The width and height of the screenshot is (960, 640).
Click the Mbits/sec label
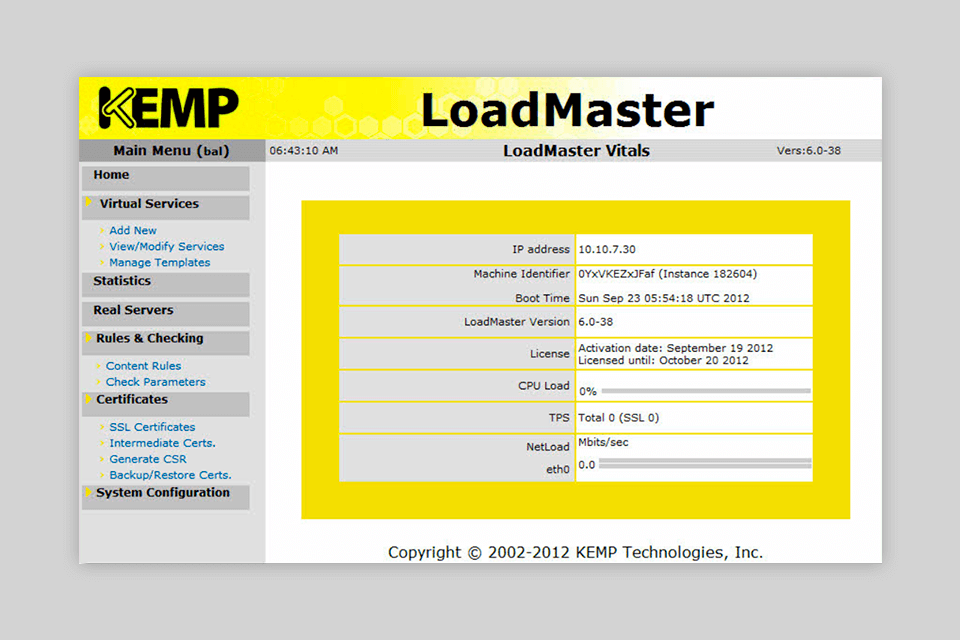click(603, 442)
